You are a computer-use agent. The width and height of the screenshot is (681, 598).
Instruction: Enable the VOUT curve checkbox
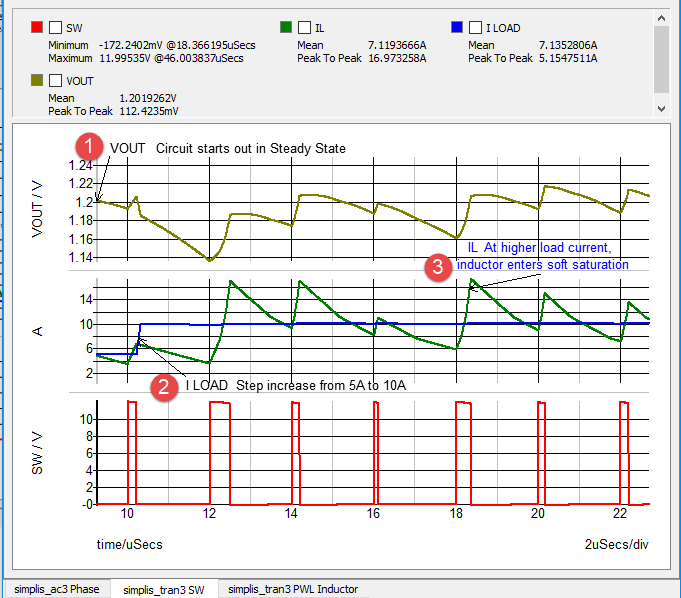click(57, 80)
